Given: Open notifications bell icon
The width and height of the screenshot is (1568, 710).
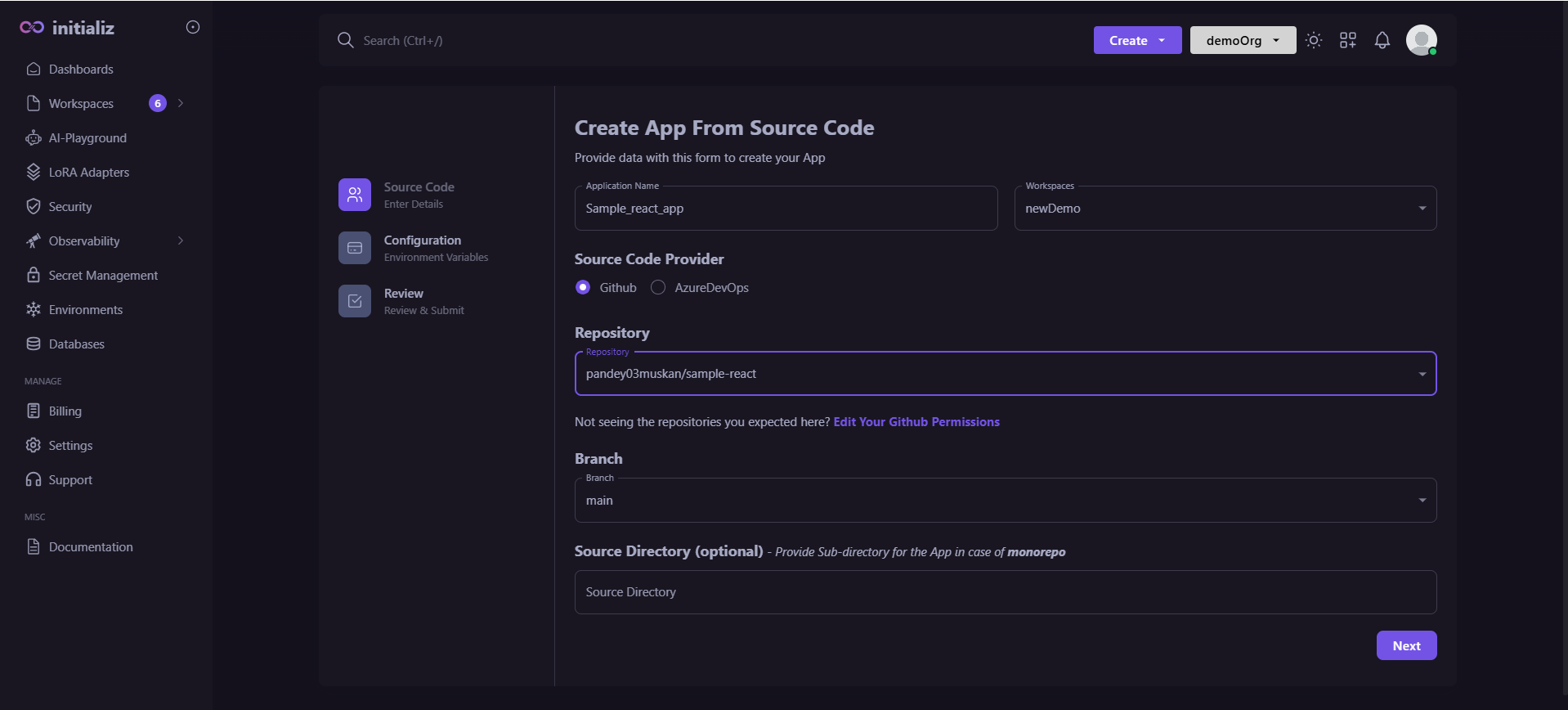Looking at the screenshot, I should (x=1382, y=40).
